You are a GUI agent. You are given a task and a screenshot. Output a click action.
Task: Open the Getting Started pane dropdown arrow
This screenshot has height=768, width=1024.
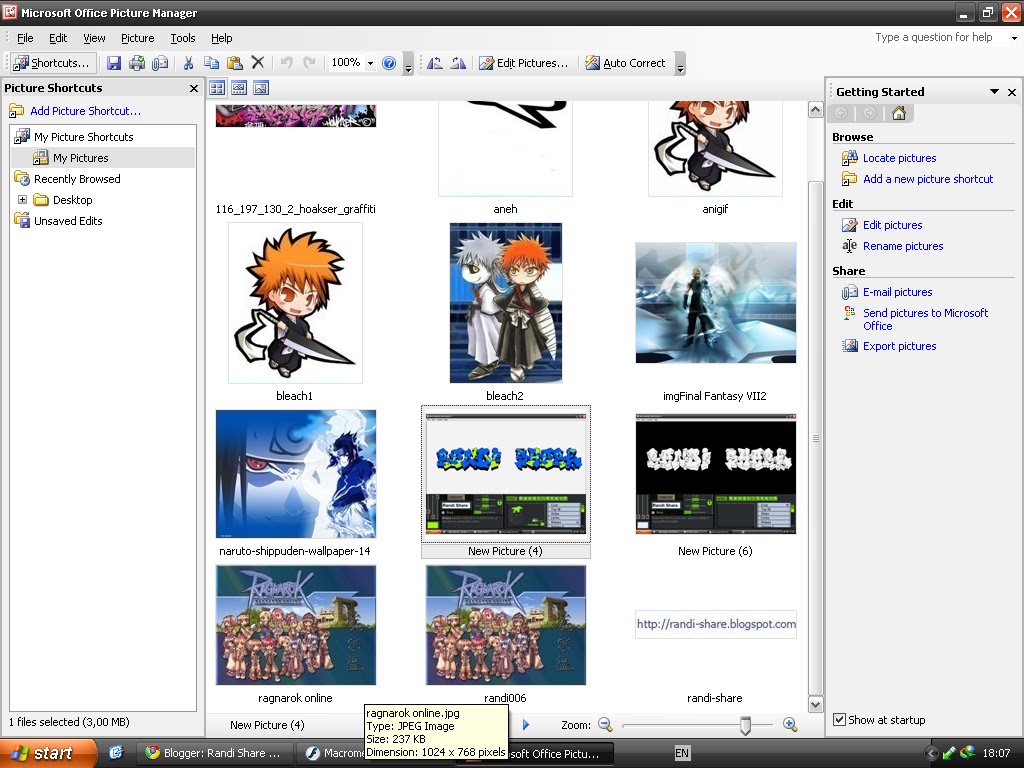(994, 92)
